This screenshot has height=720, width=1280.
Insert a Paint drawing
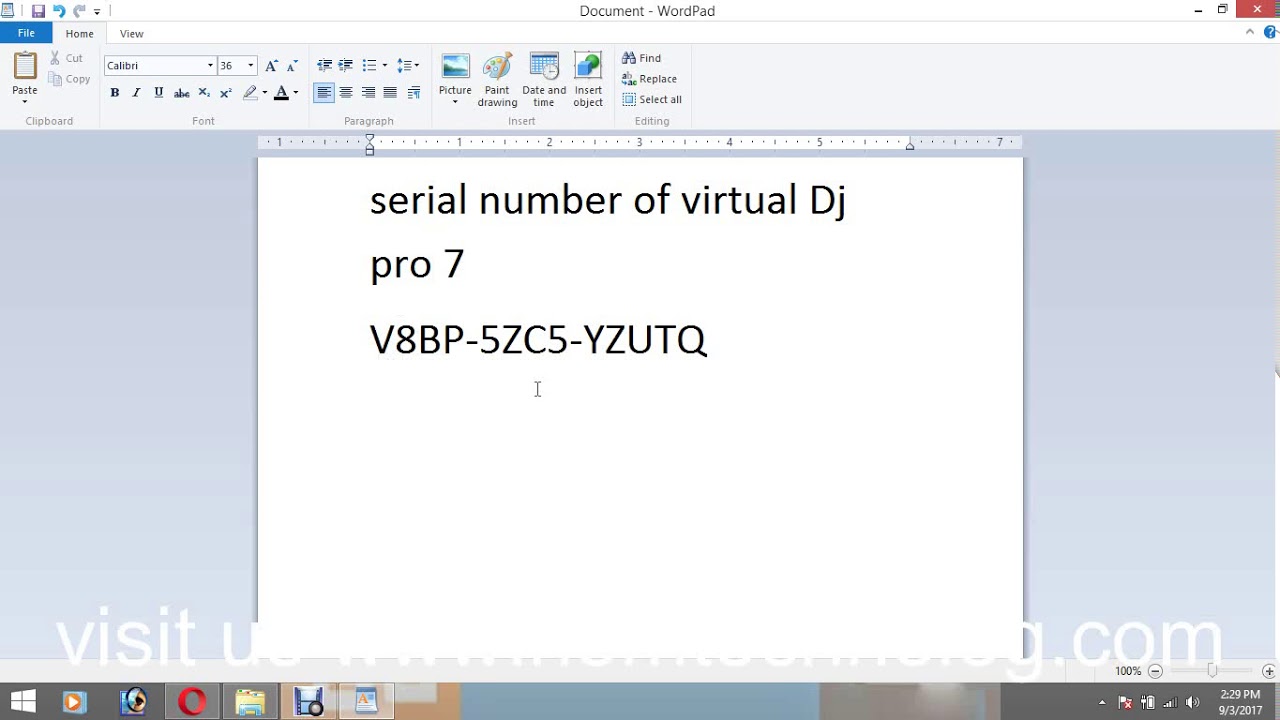pos(497,80)
